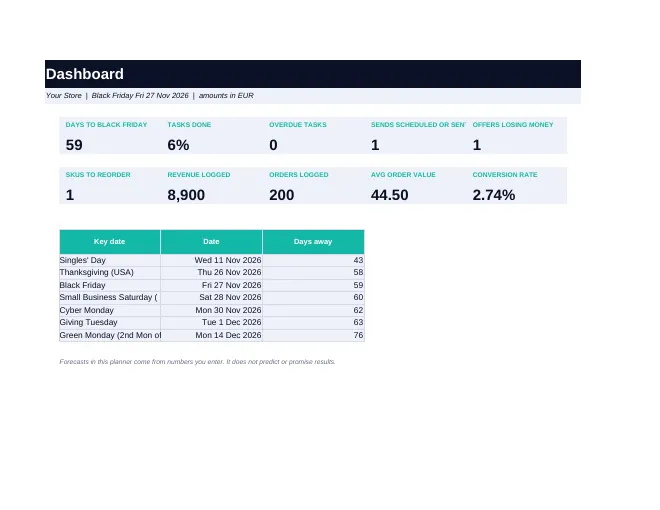Select the Fri 27 Nov 2026 table cell
Viewport: 660px width, 510px height.
(211, 285)
